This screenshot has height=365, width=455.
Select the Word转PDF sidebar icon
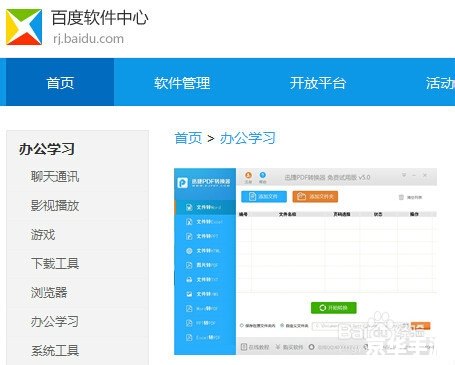pos(189,309)
